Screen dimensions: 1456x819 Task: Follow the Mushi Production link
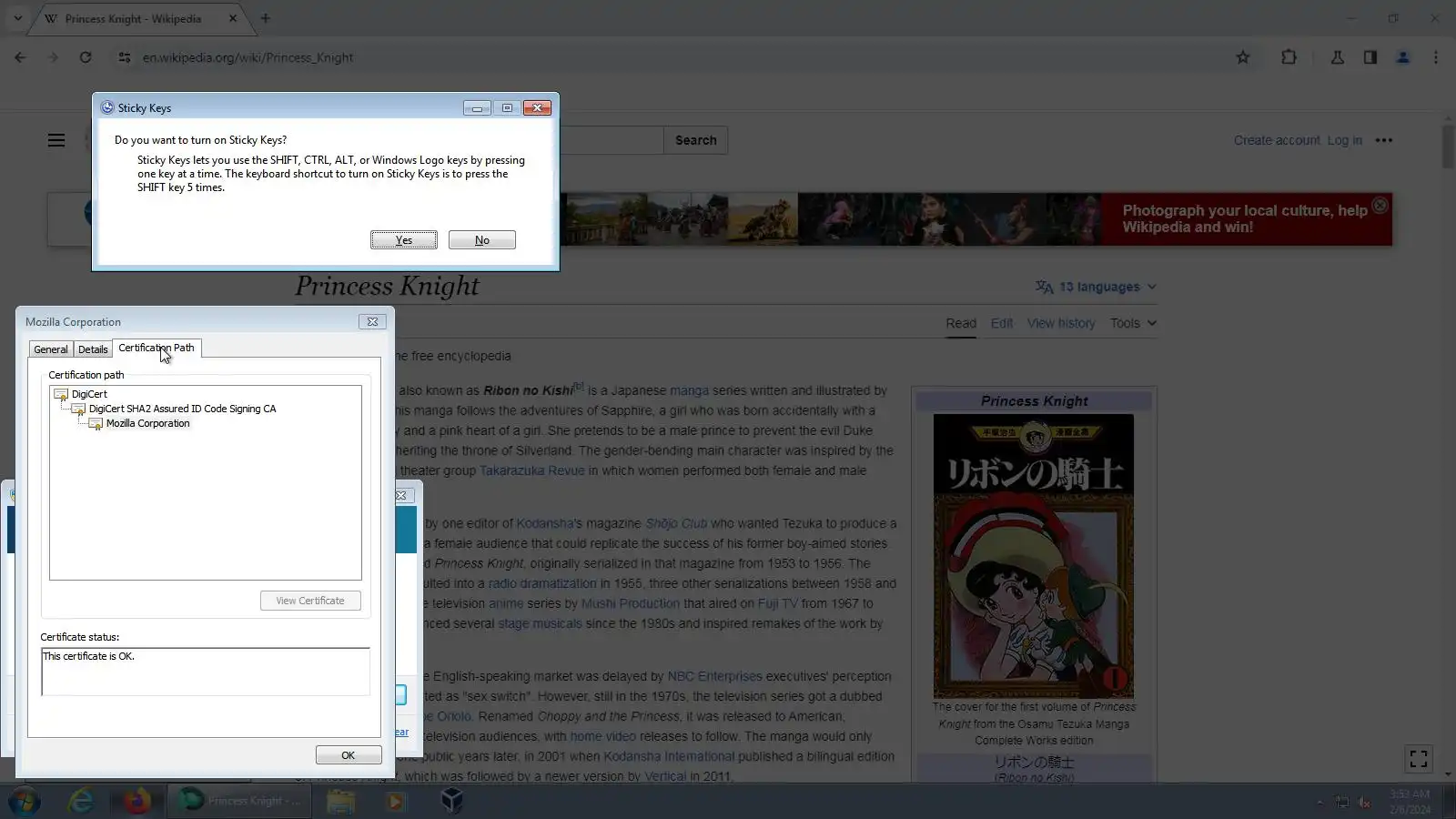tap(631, 603)
